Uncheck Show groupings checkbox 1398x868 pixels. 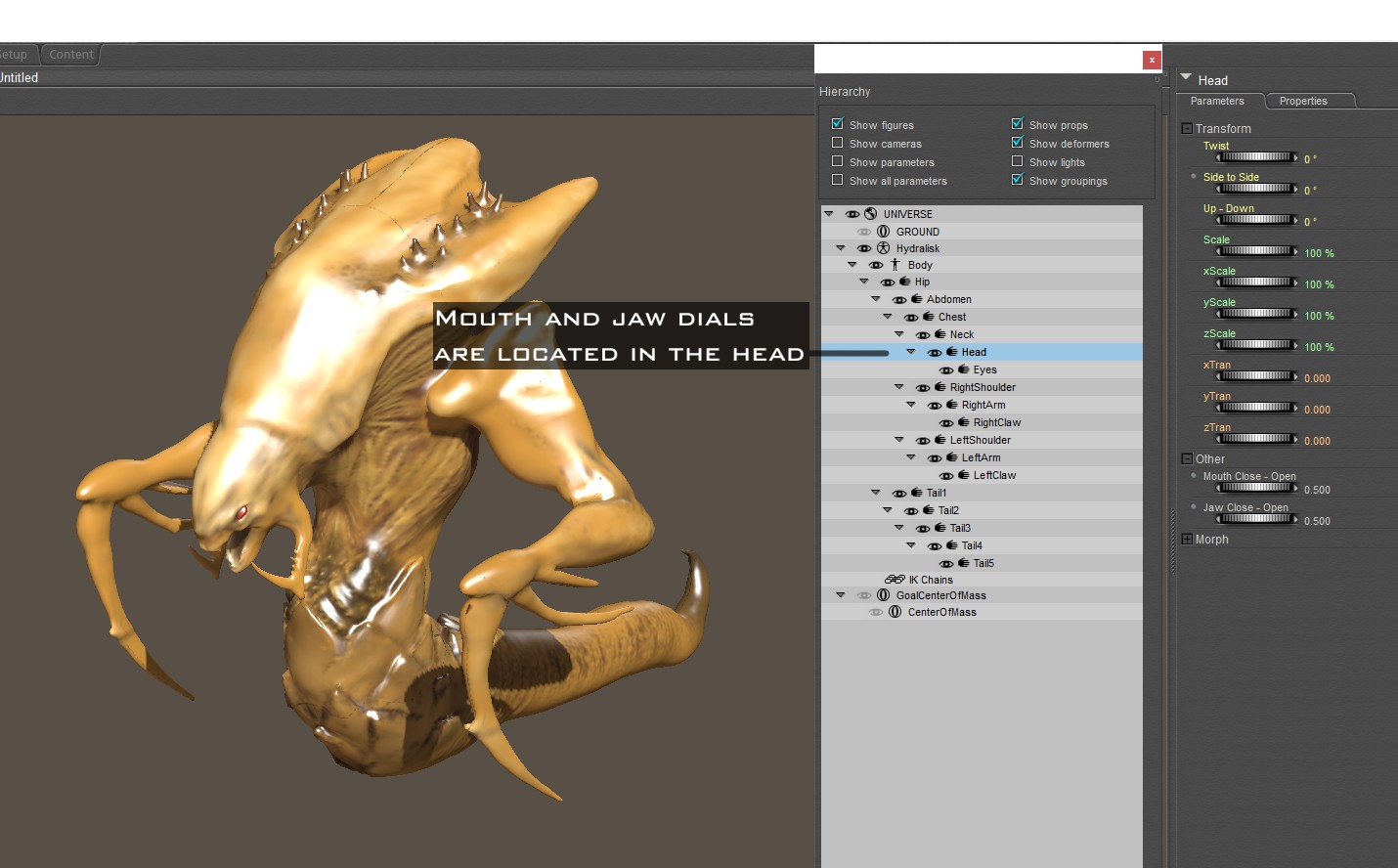(x=1017, y=179)
